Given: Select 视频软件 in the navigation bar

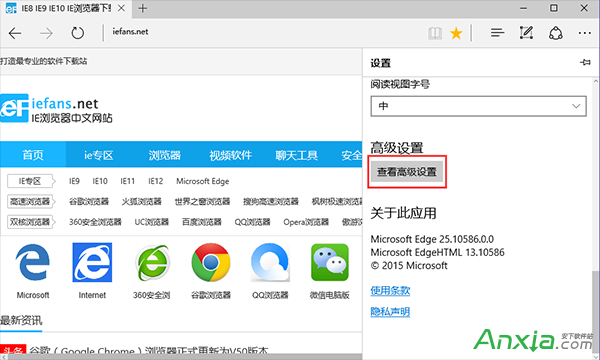Looking at the screenshot, I should pyautogui.click(x=230, y=155).
